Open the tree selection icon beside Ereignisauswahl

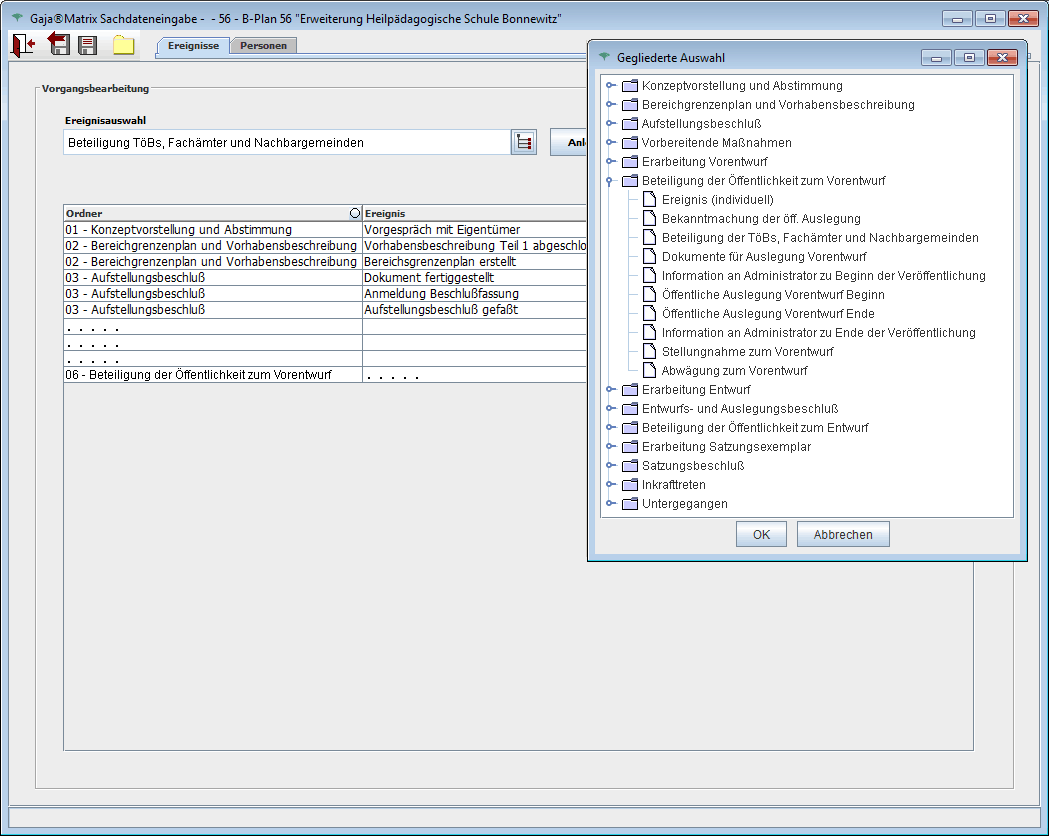pyautogui.click(x=523, y=142)
